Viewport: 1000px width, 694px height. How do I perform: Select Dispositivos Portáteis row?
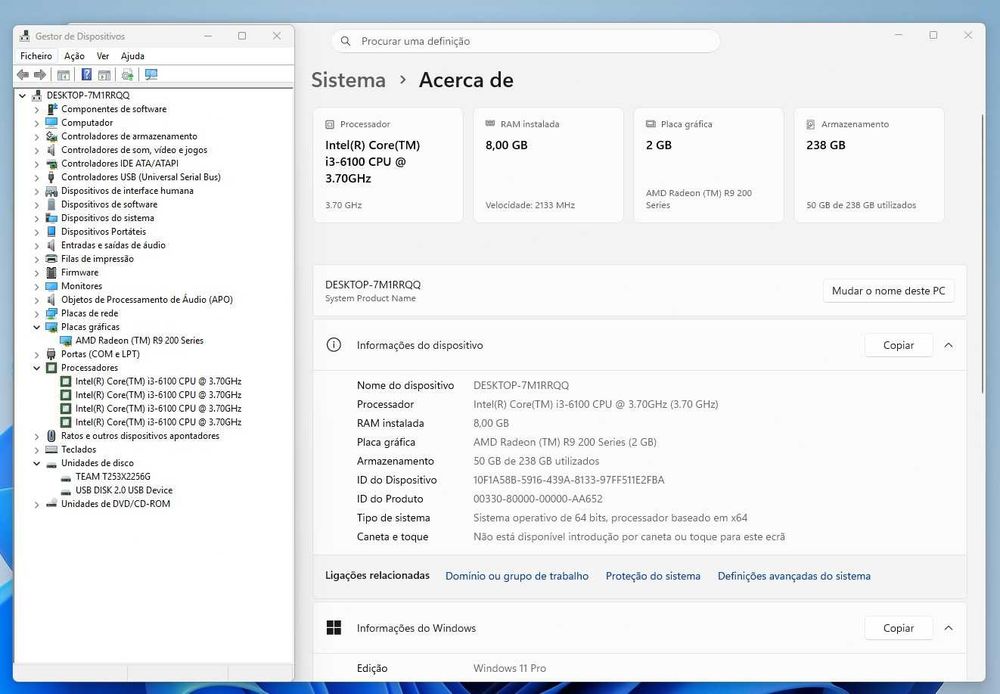[103, 232]
